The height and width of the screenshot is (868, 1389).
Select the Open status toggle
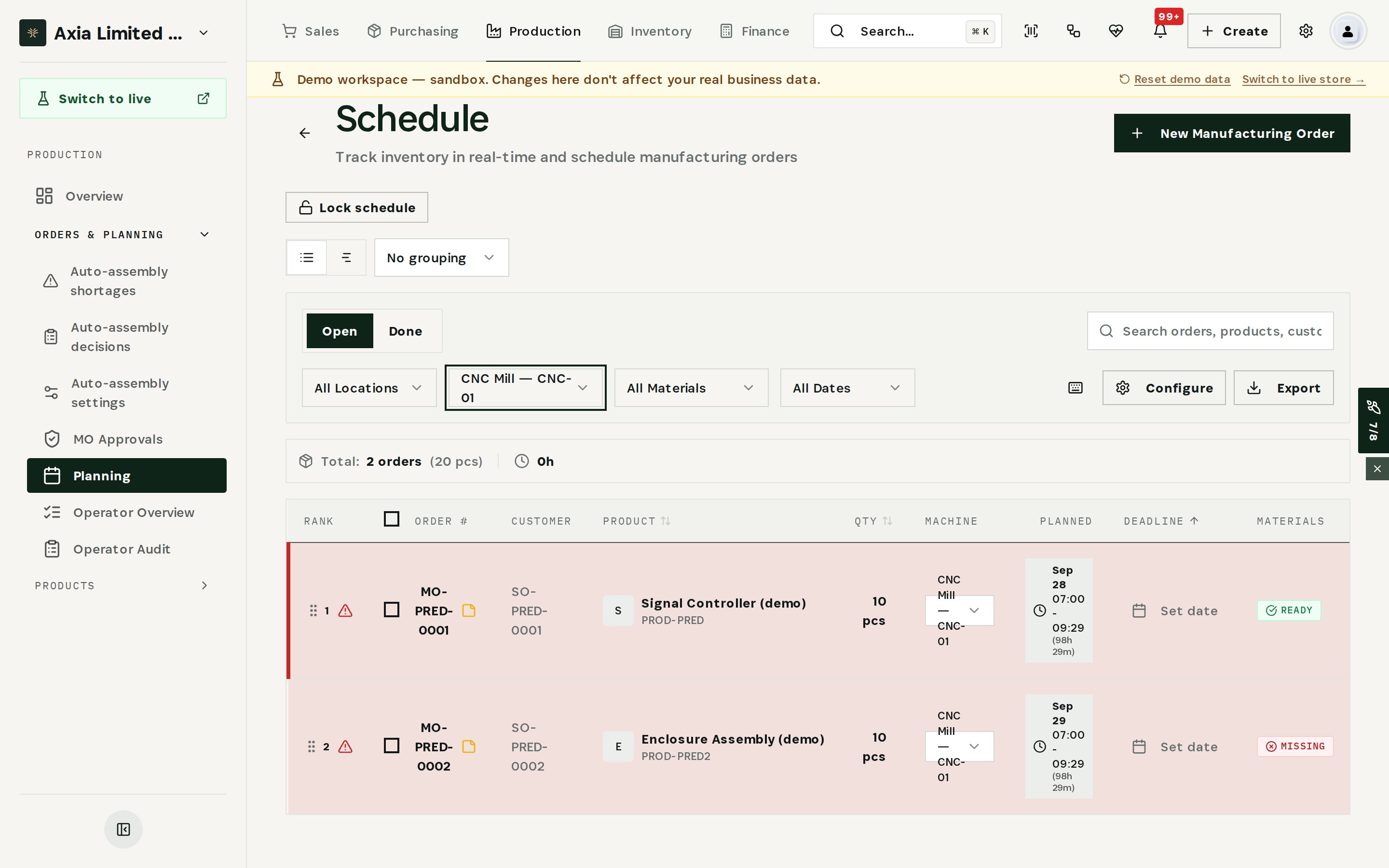pyautogui.click(x=340, y=331)
